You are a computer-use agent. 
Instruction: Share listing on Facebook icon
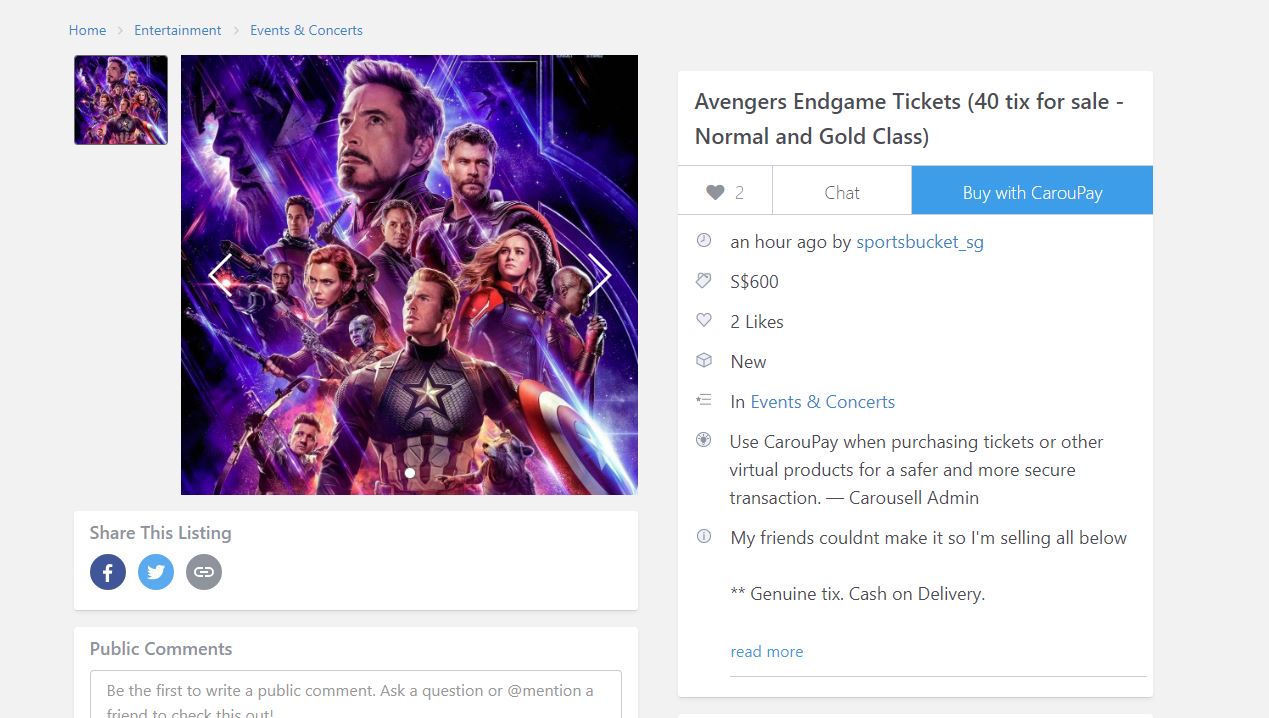pos(108,572)
